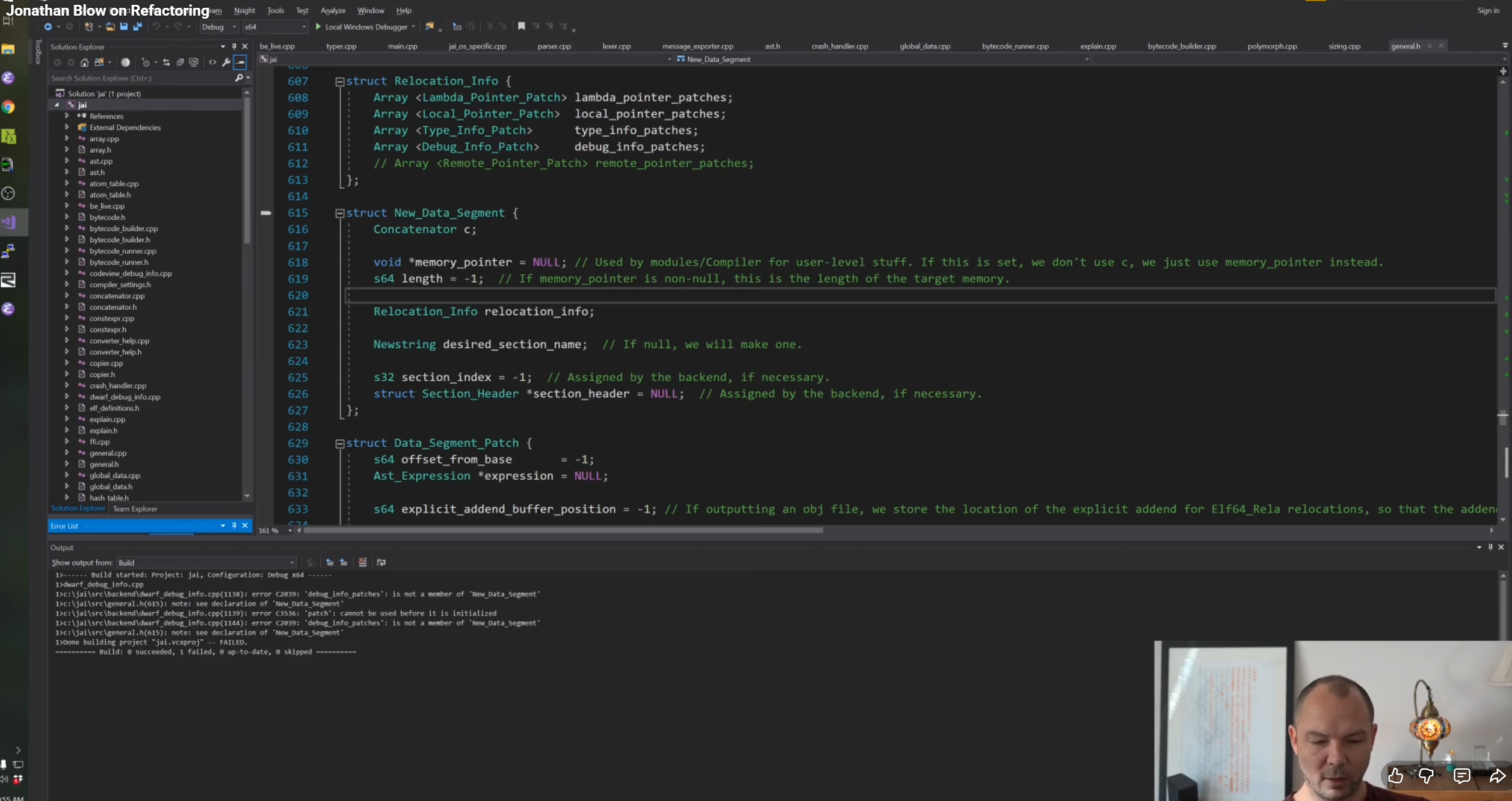The width and height of the screenshot is (1512, 801).
Task: Open the Debug configuration dropdown
Action: tap(219, 26)
